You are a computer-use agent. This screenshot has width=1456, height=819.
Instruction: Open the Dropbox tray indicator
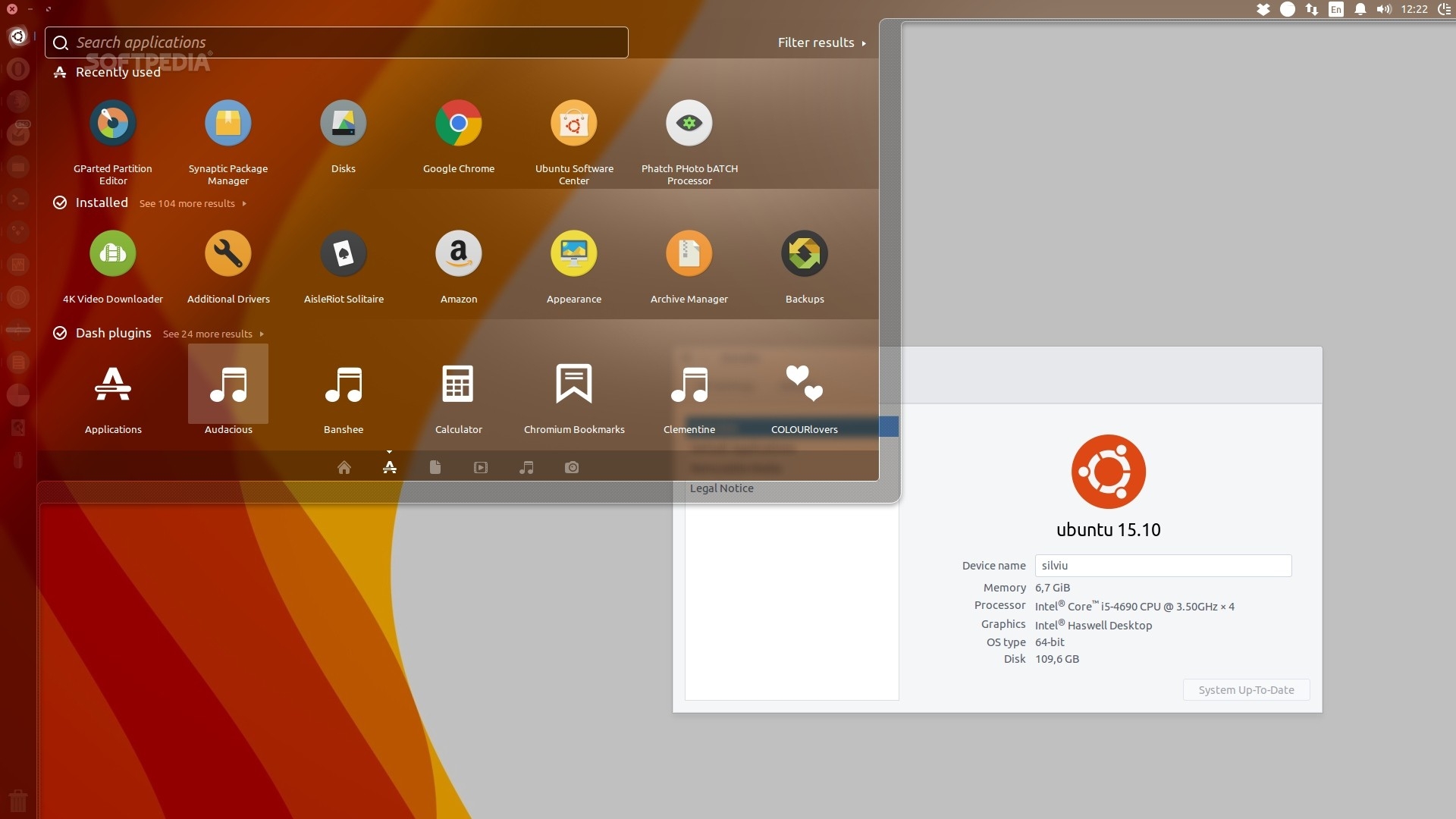[x=1263, y=9]
